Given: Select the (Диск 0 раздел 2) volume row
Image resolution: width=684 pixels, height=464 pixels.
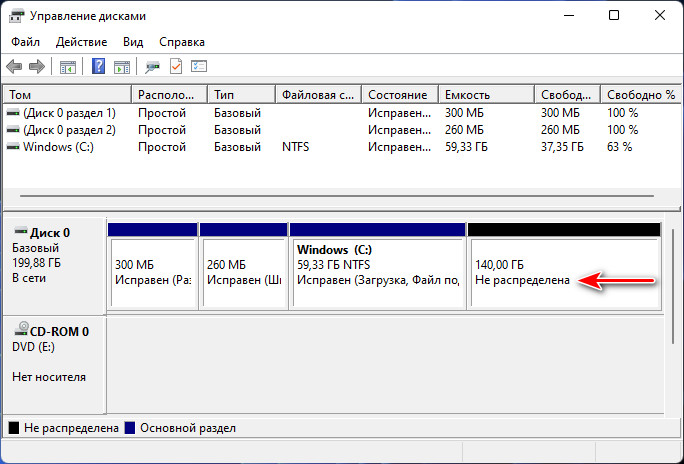Looking at the screenshot, I should (x=342, y=130).
